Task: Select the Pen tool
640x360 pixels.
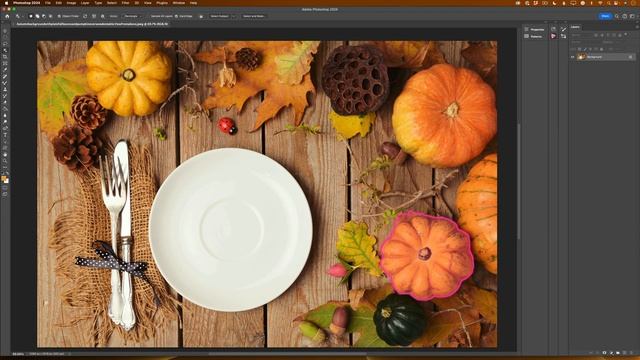Action: (5, 129)
